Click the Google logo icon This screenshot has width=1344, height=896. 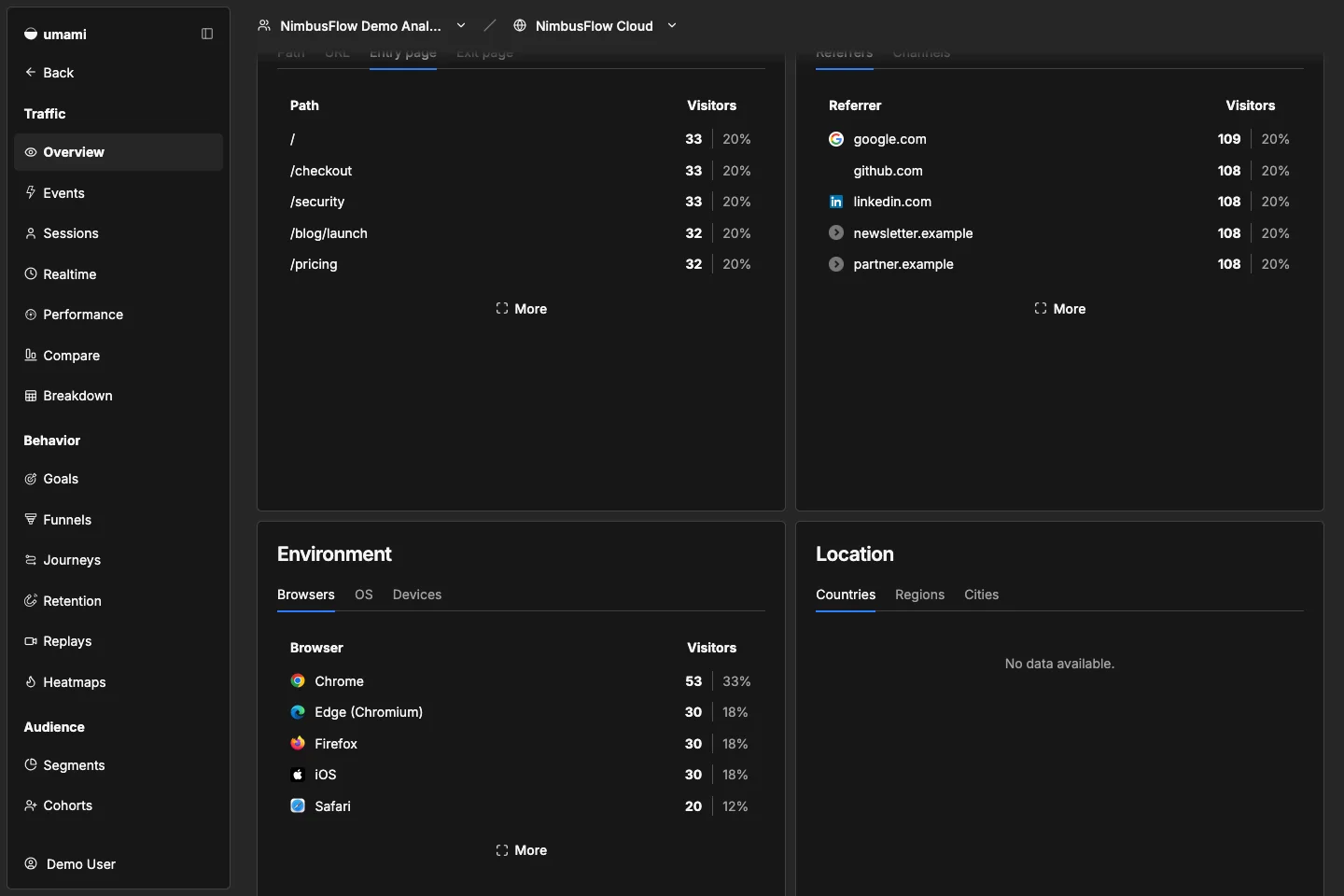tap(836, 139)
